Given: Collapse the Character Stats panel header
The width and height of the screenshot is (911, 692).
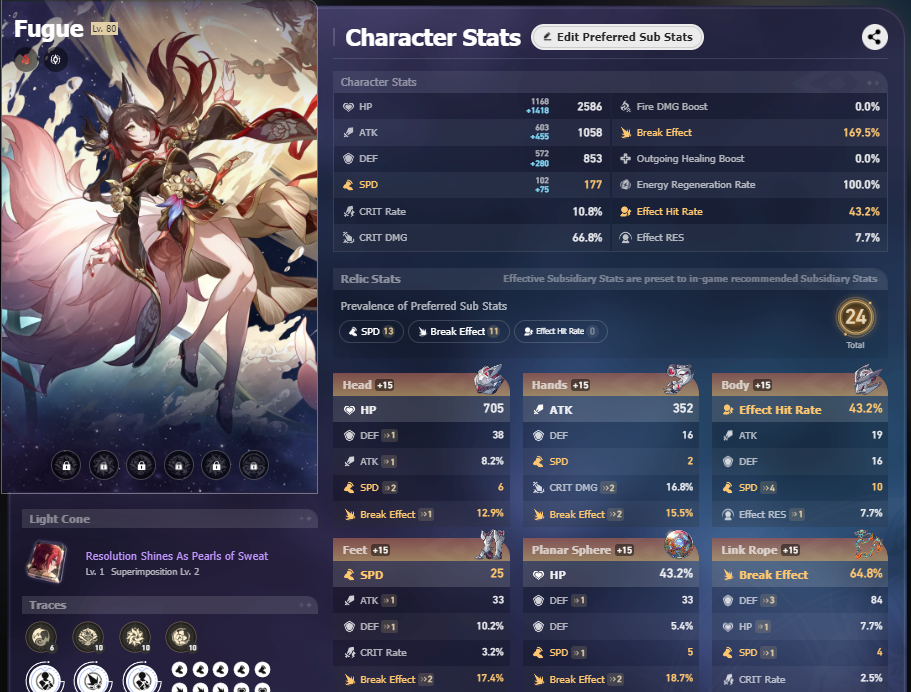Looking at the screenshot, I should pos(610,82).
